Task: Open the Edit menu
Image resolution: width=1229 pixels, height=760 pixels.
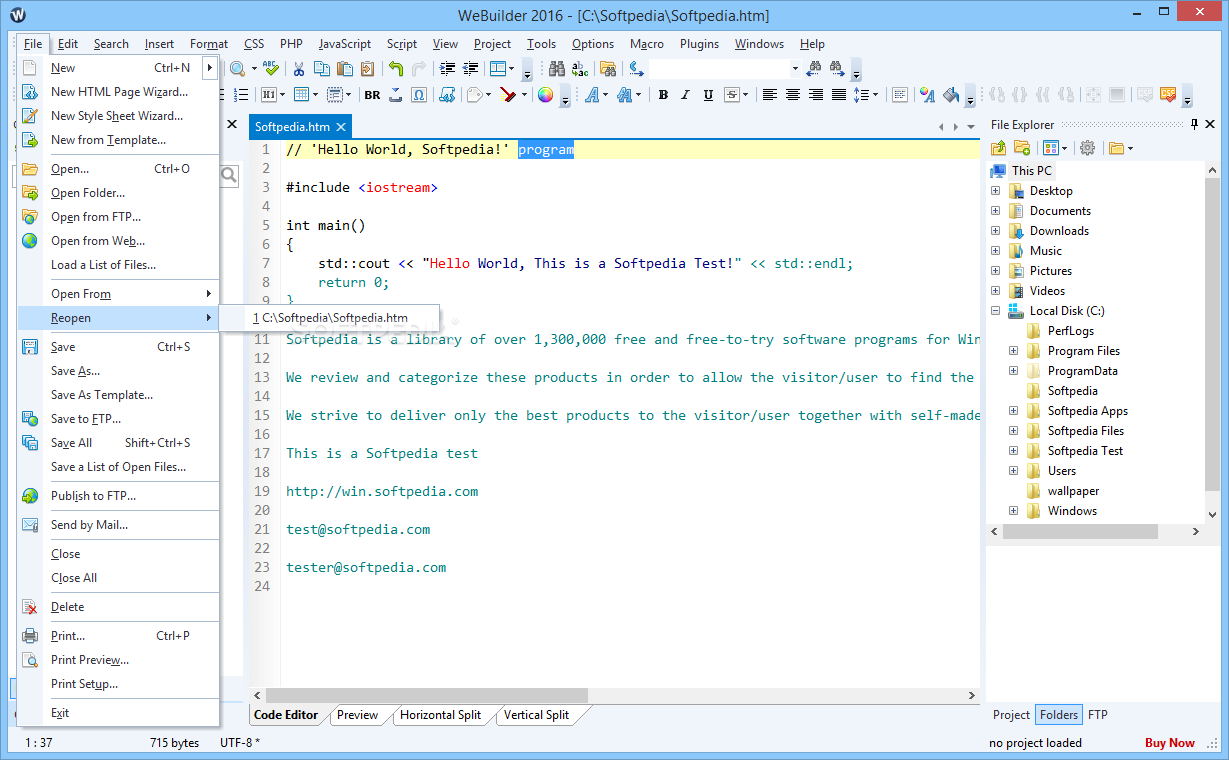Action: pos(68,43)
